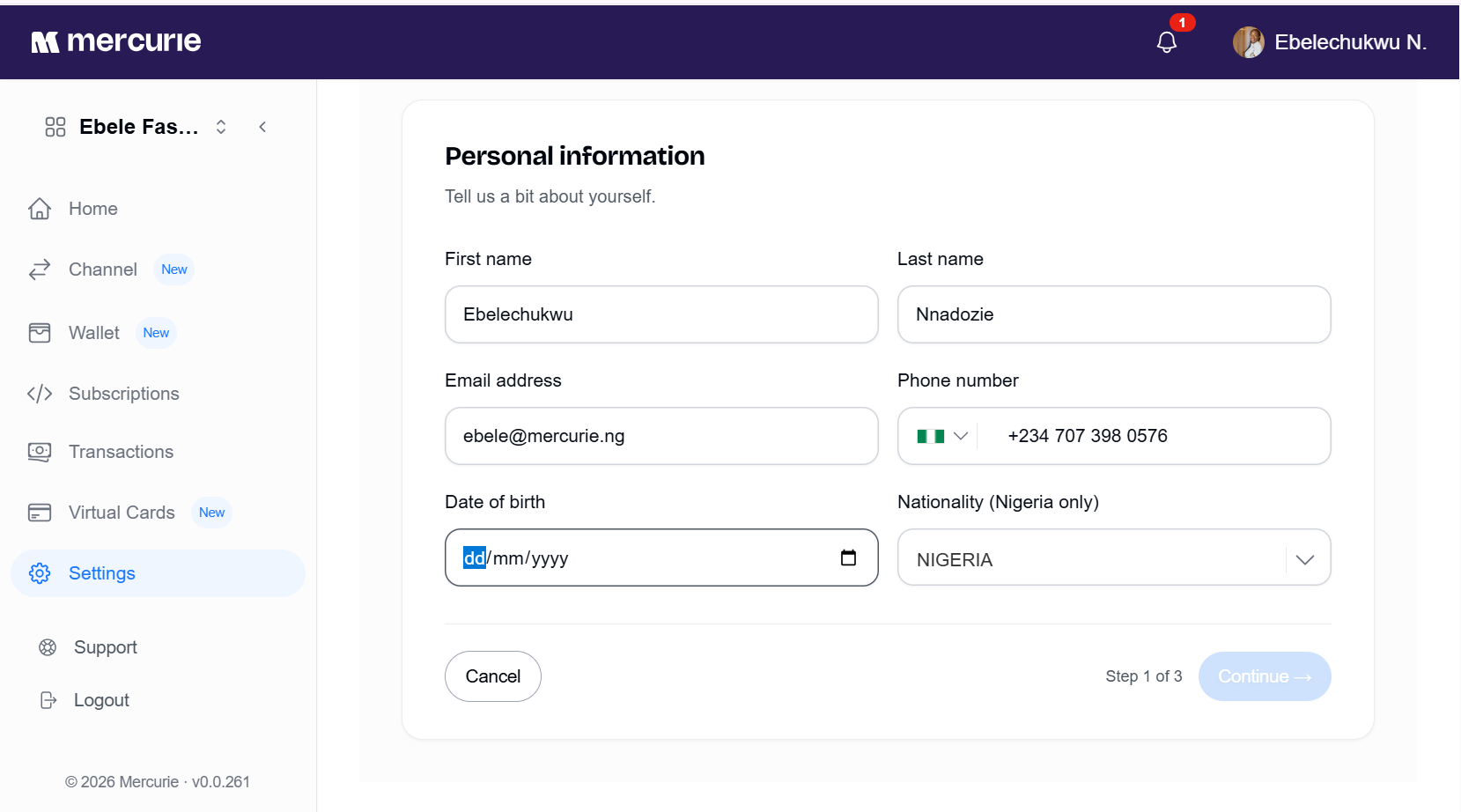Image resolution: width=1461 pixels, height=812 pixels.
Task: Open the Channel section
Action: click(x=103, y=269)
